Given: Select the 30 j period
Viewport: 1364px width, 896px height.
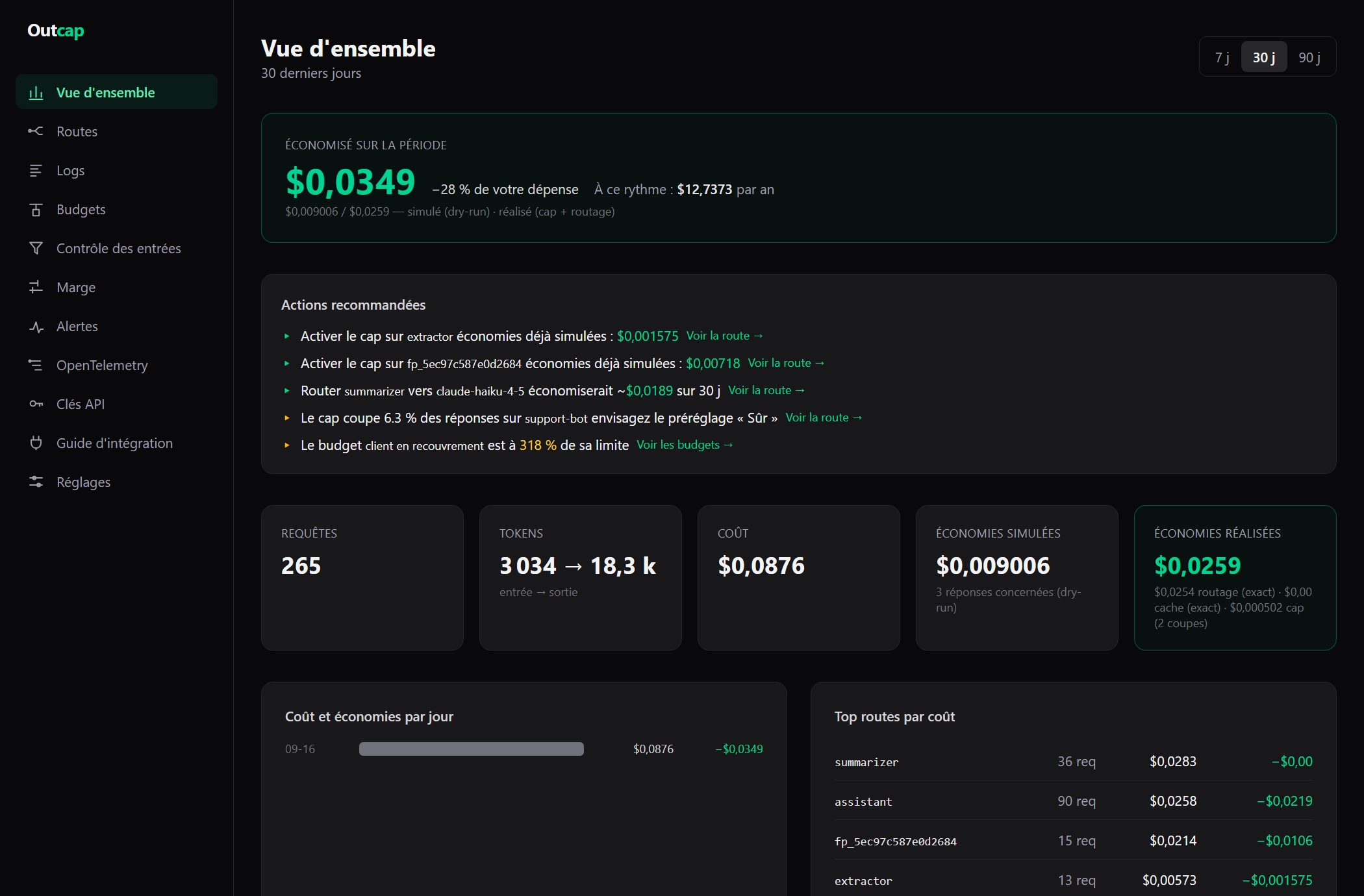Looking at the screenshot, I should (1264, 57).
